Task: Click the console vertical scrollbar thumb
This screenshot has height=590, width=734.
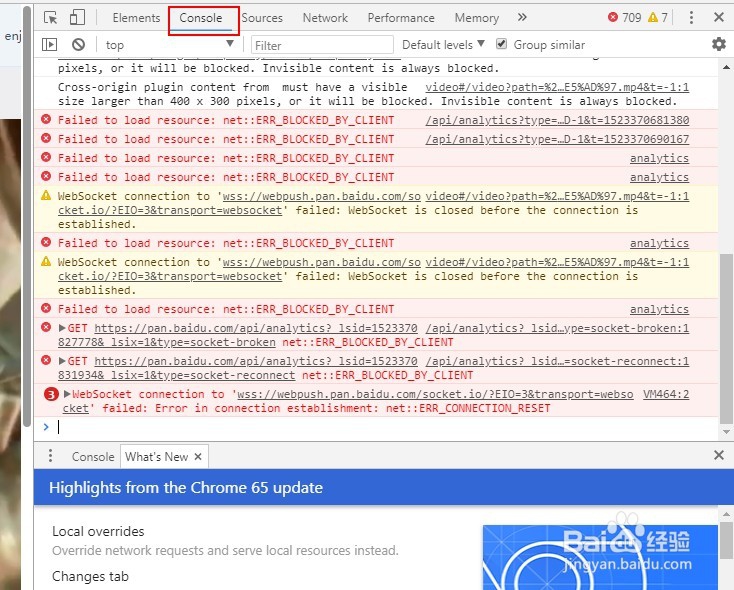Action: tap(726, 337)
